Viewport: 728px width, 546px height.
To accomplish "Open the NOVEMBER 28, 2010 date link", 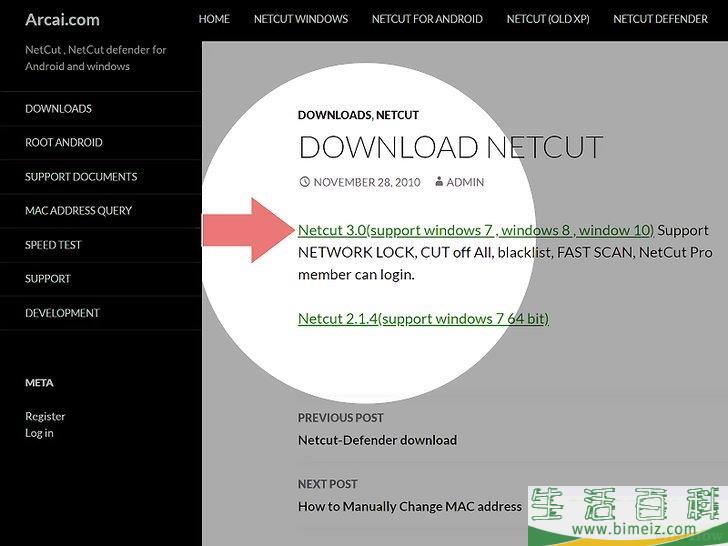I will (x=367, y=182).
